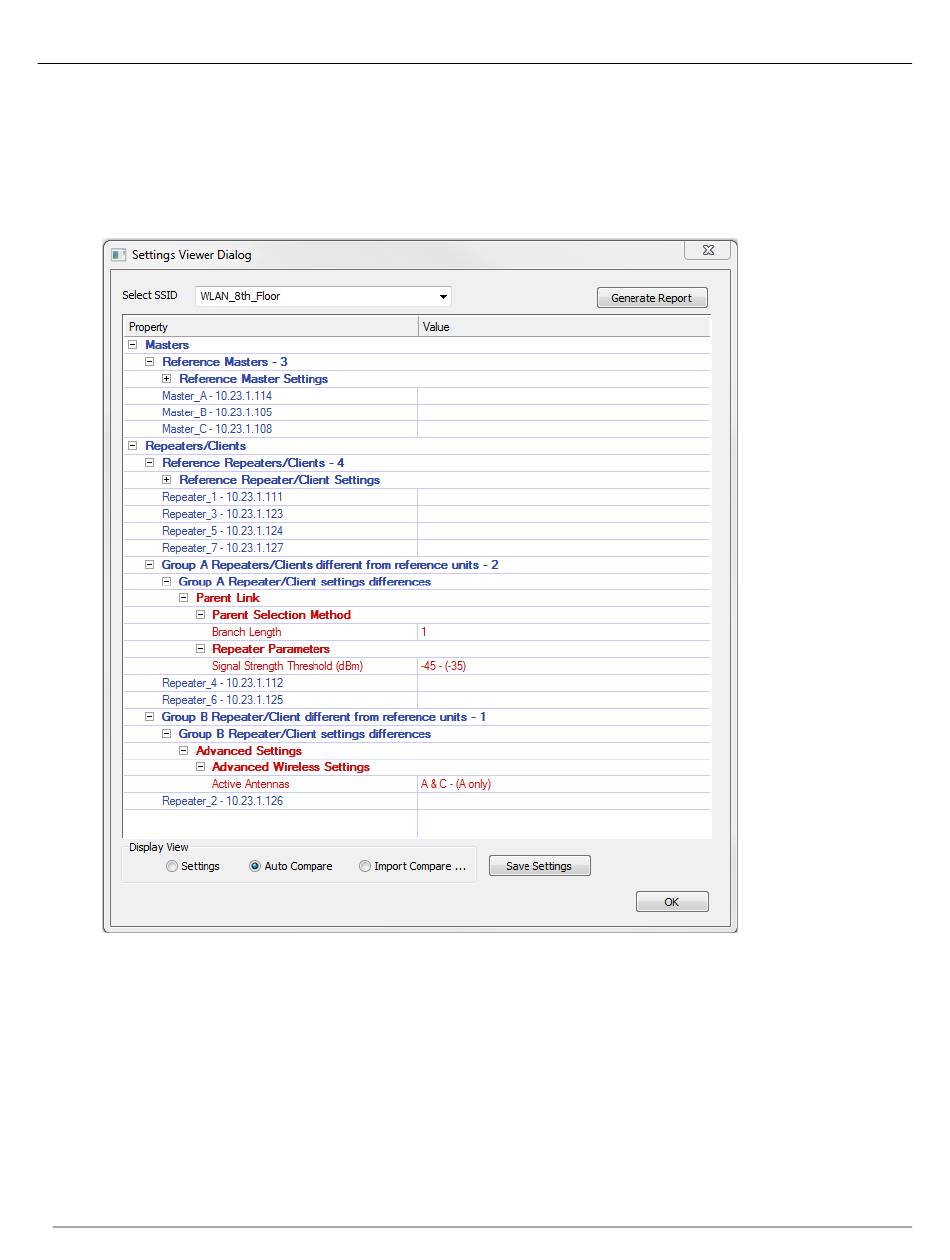Select Repeater_4 - 10.23.1.112 row

click(x=416, y=683)
